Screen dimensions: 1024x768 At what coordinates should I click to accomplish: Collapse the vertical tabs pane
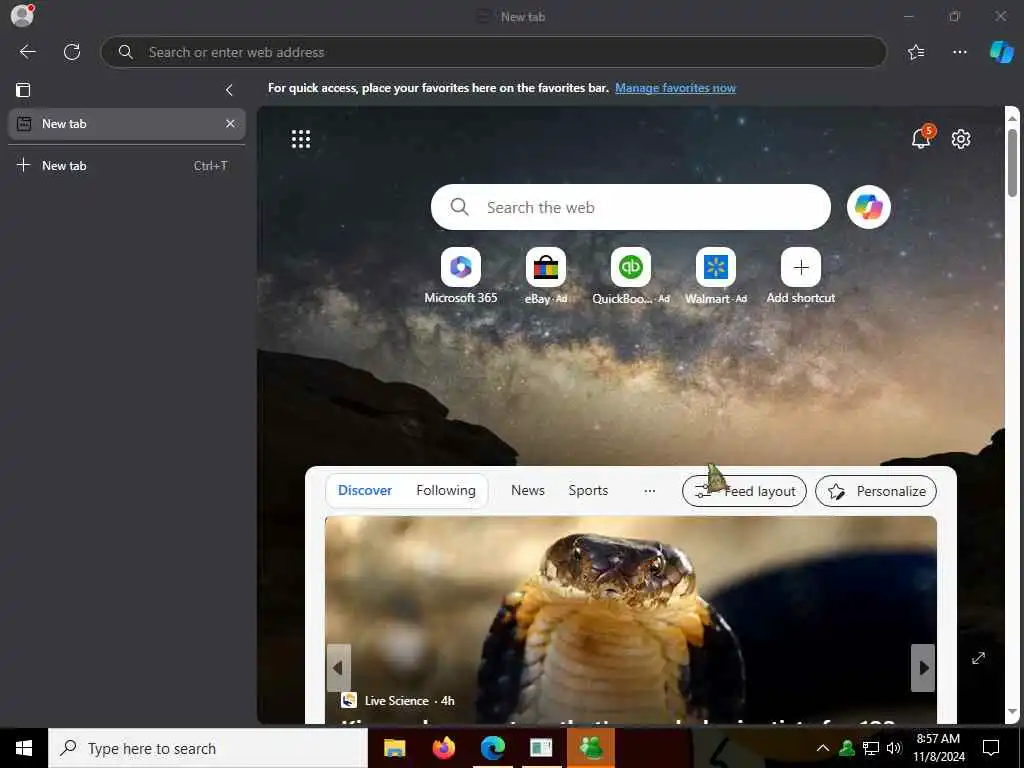coord(229,89)
